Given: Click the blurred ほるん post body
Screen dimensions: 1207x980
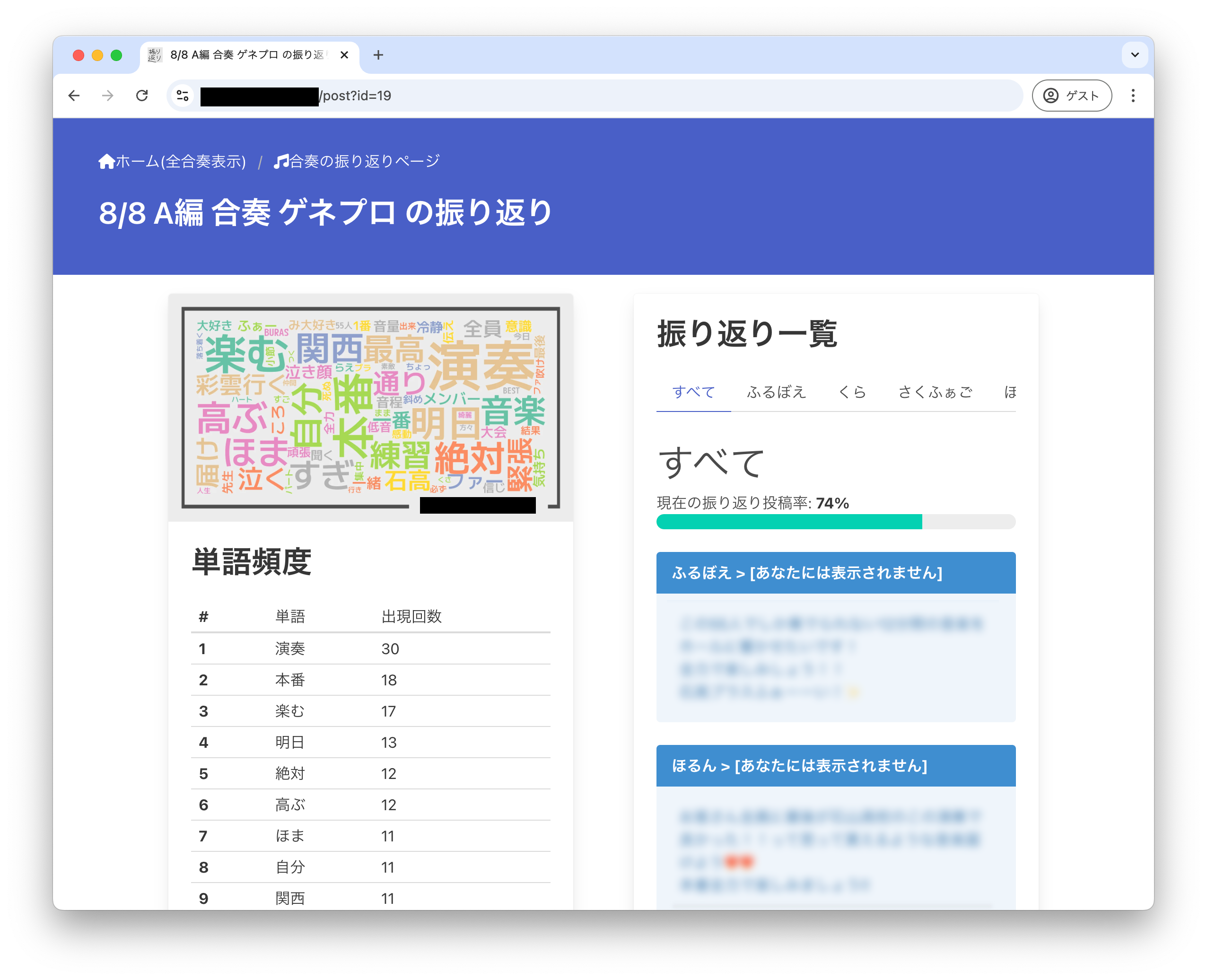Looking at the screenshot, I should click(836, 848).
